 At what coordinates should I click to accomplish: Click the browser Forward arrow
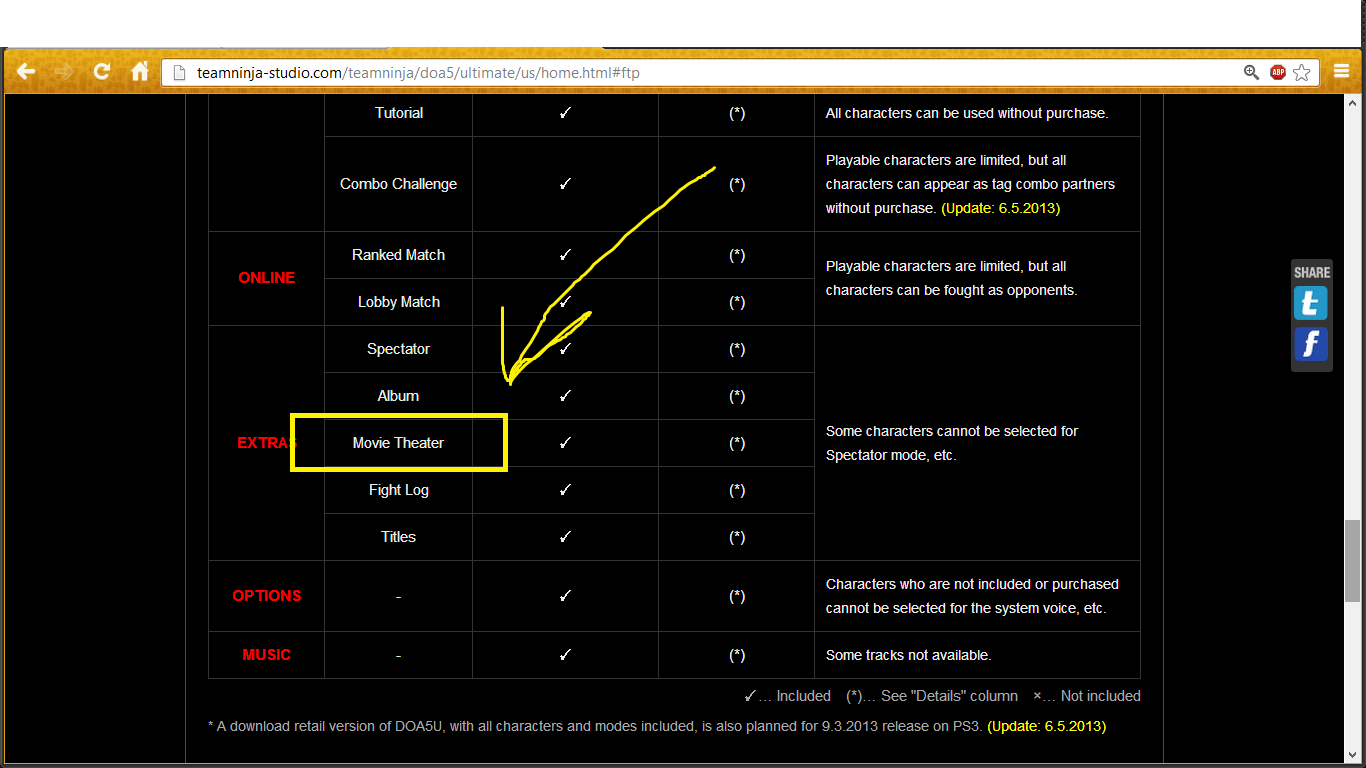pyautogui.click(x=64, y=72)
